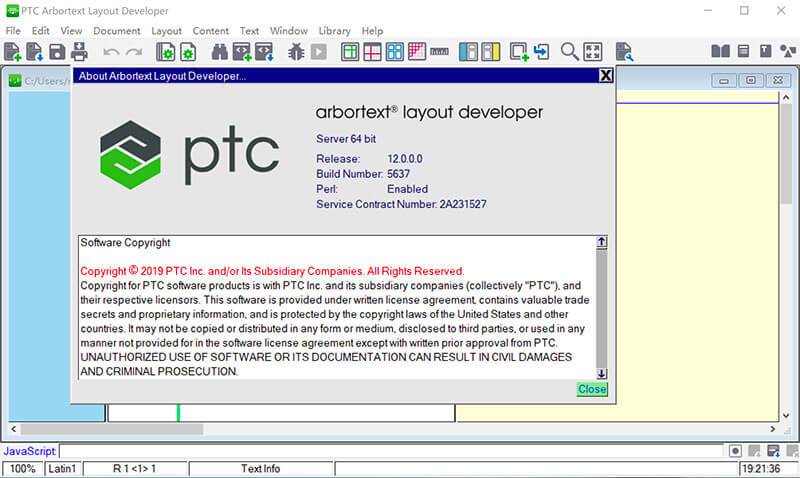Click the gray play run icon
The height and width of the screenshot is (478, 800).
click(x=318, y=52)
